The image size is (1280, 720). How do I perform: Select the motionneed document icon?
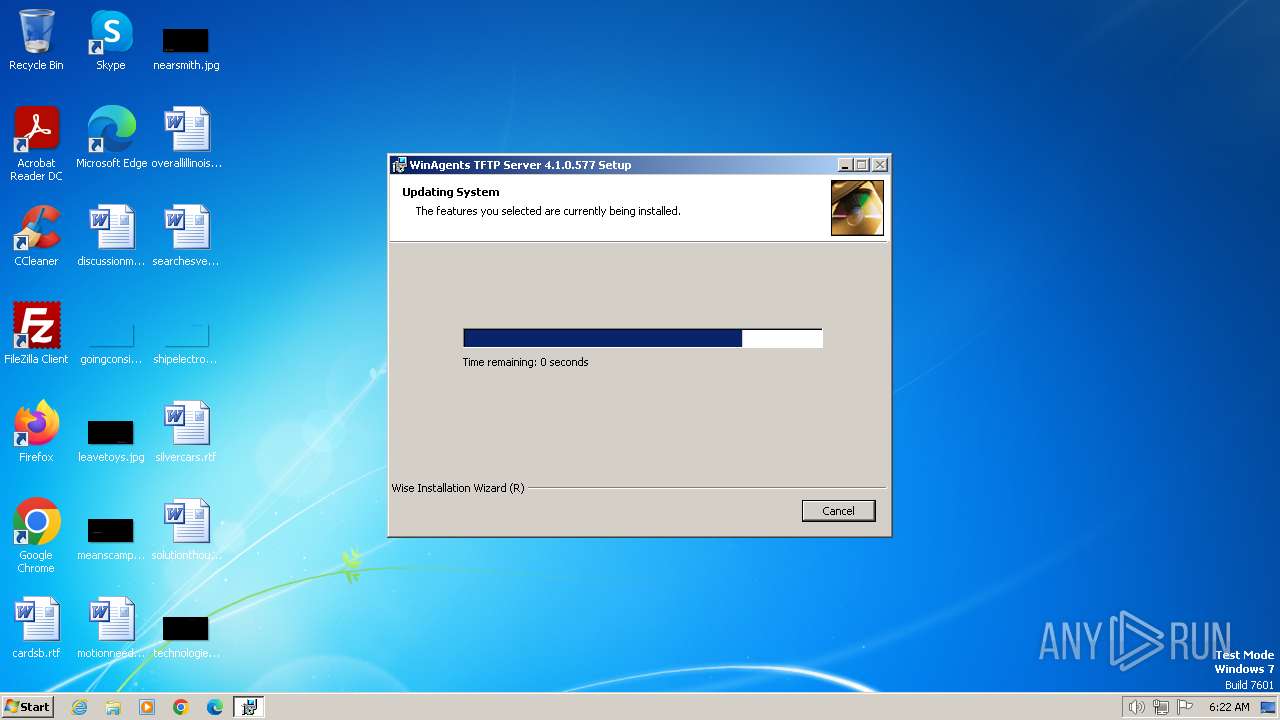111,628
